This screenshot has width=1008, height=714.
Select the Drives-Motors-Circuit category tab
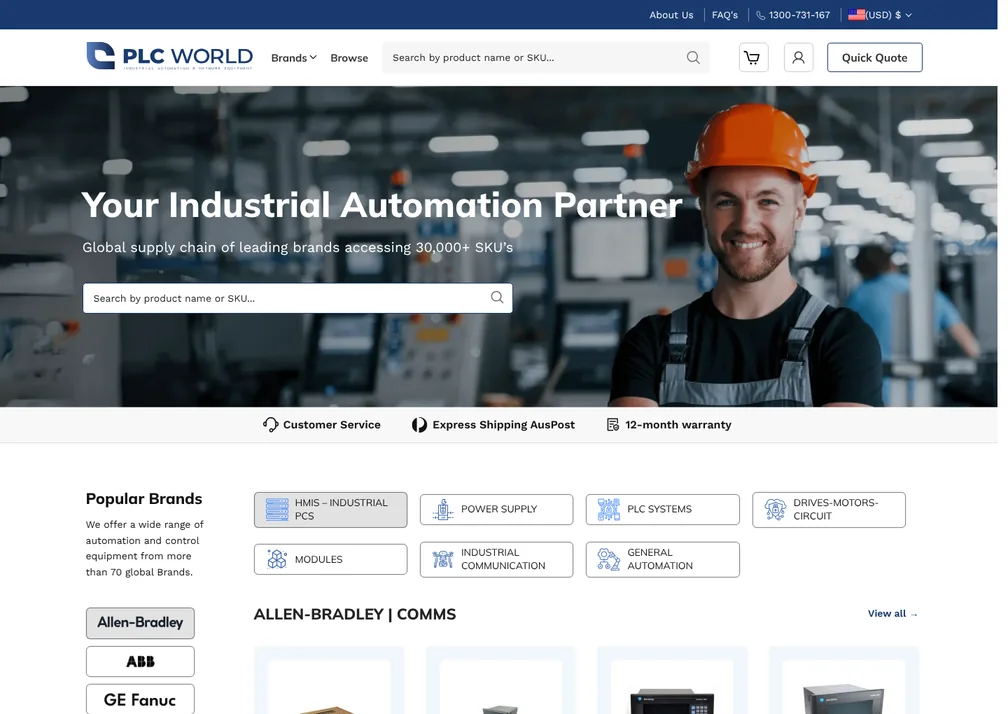[829, 510]
